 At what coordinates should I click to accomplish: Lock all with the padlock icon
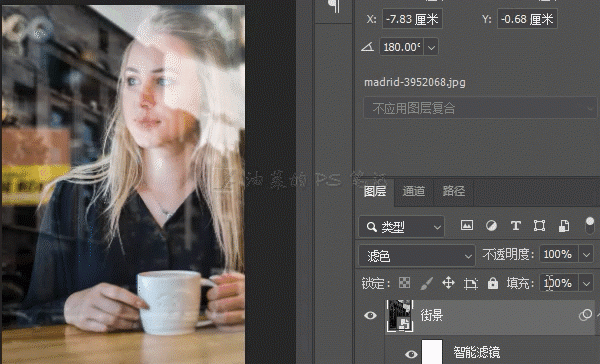[493, 283]
